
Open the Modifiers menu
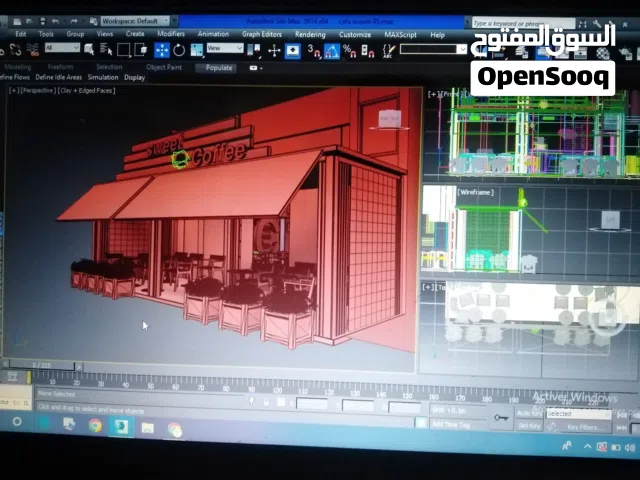[x=171, y=34]
